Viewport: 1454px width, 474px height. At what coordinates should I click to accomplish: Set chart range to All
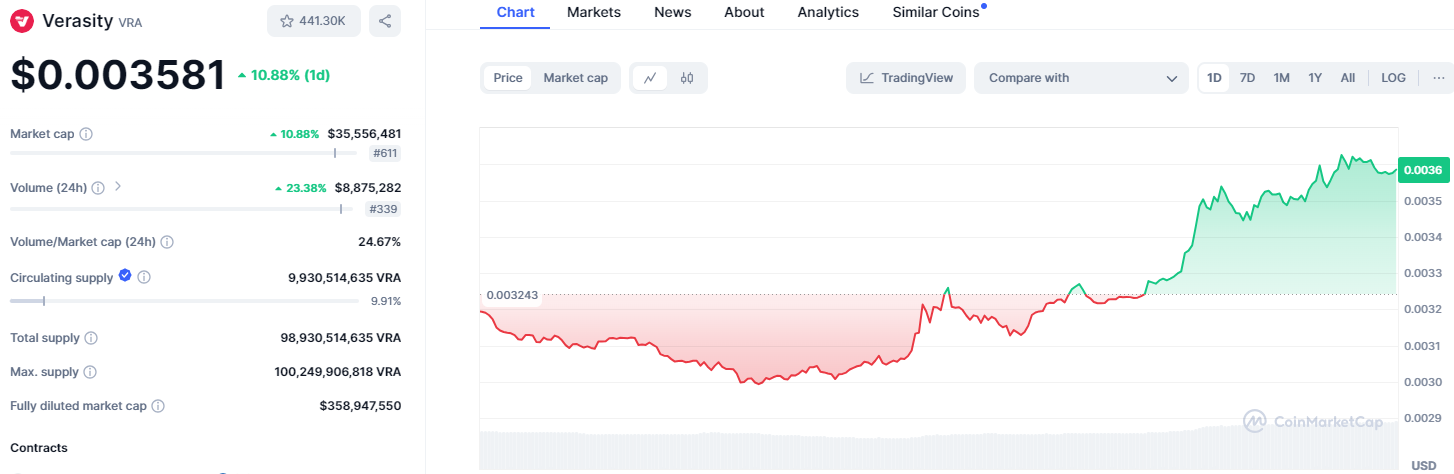coord(1348,78)
